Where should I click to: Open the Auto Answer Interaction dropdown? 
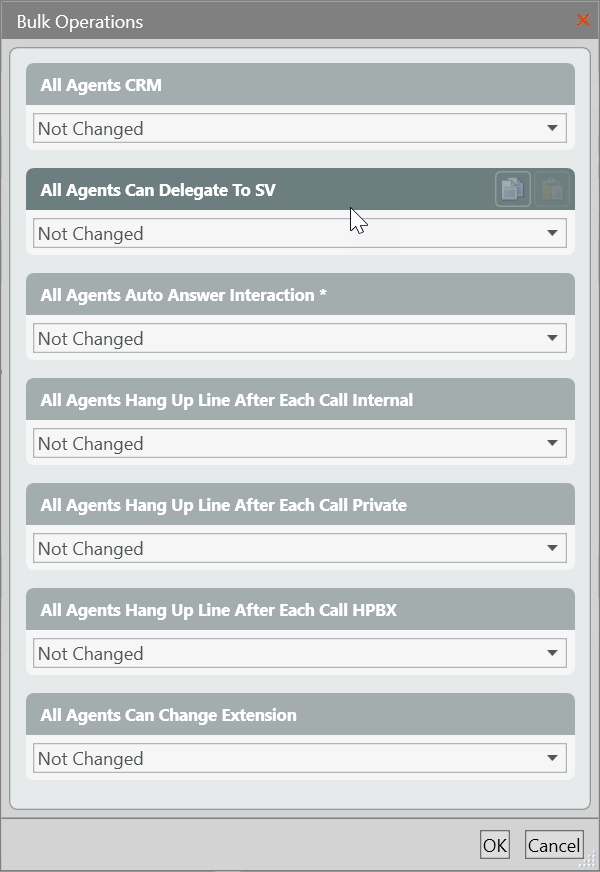300,338
